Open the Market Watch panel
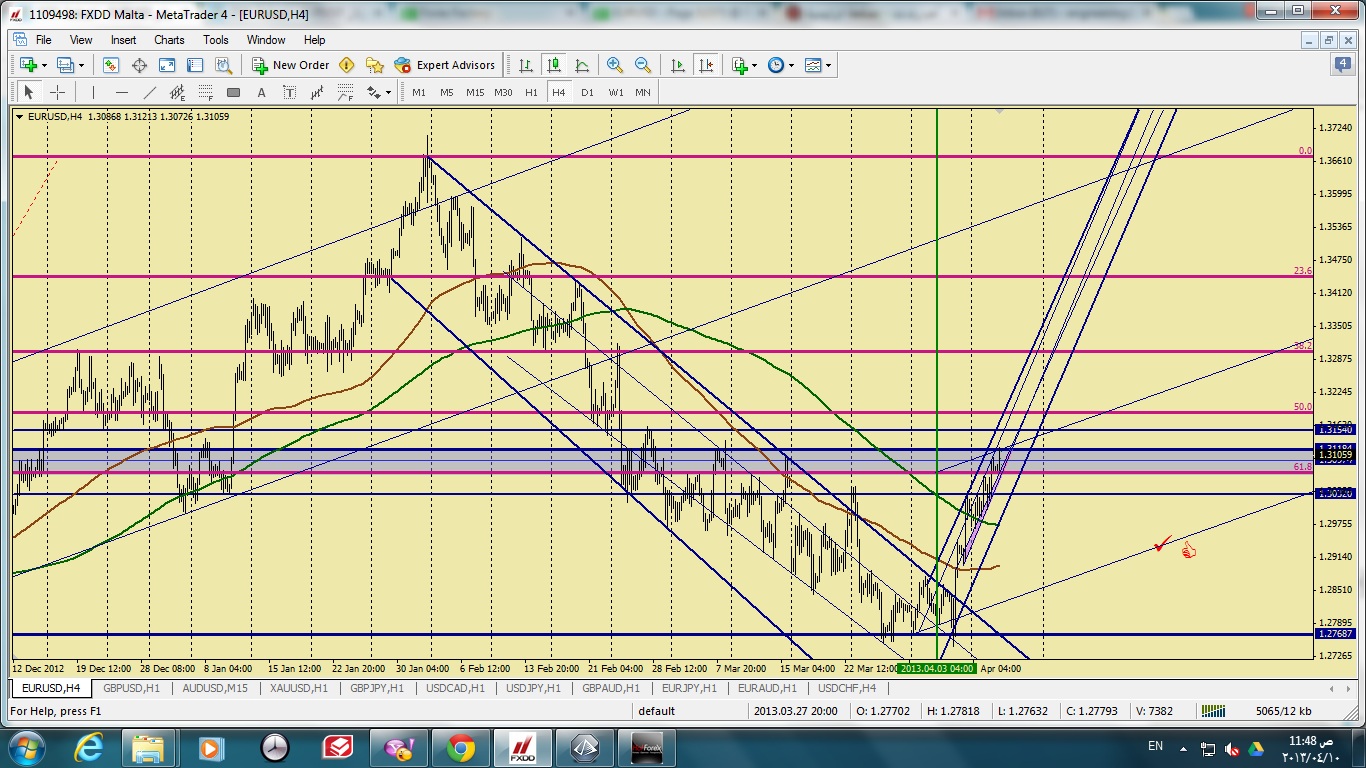The image size is (1366, 768). click(111, 65)
